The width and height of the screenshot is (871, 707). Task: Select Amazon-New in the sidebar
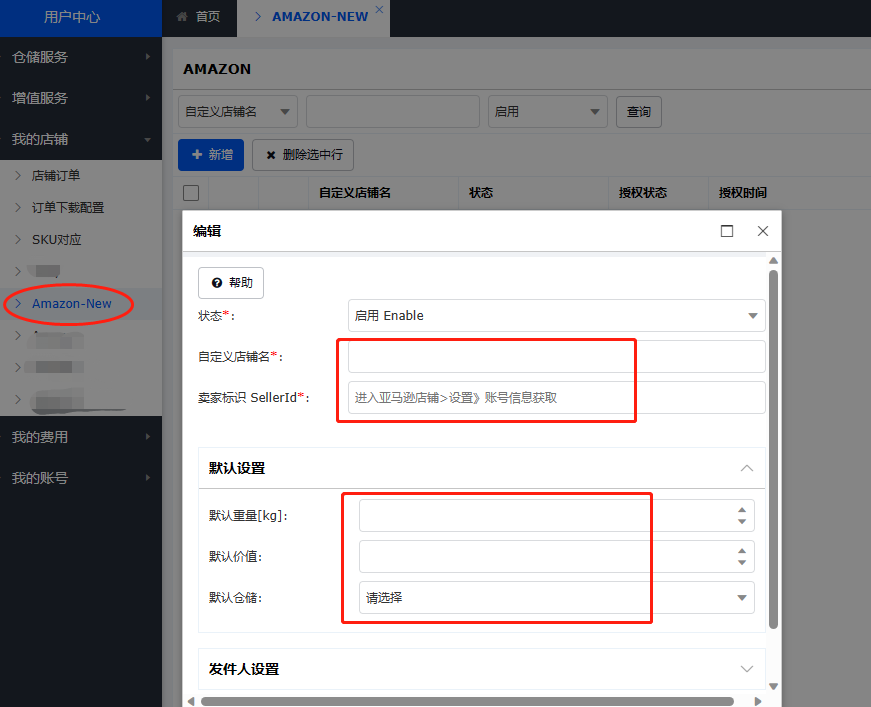71,304
